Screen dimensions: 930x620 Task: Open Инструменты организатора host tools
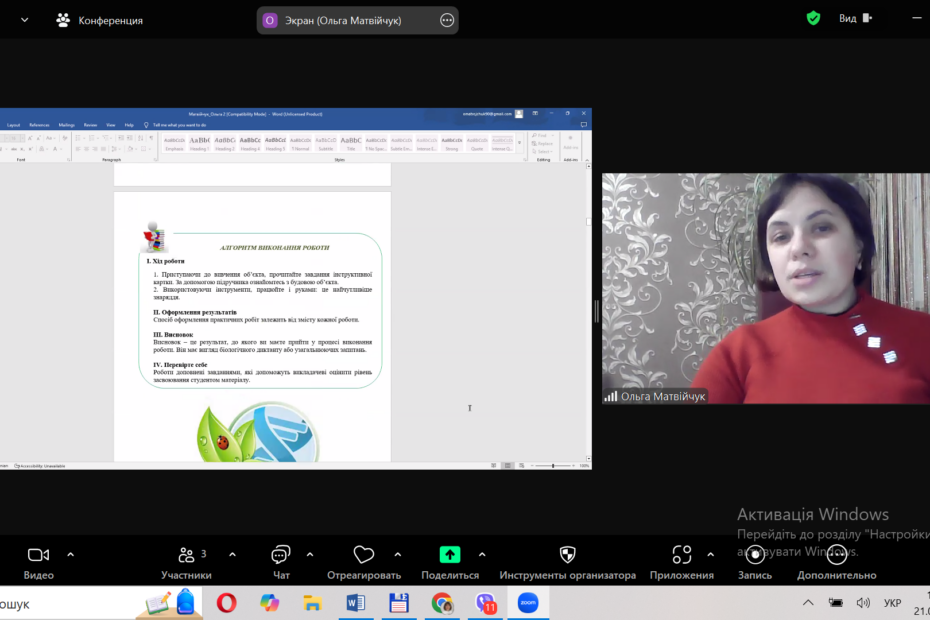[568, 562]
